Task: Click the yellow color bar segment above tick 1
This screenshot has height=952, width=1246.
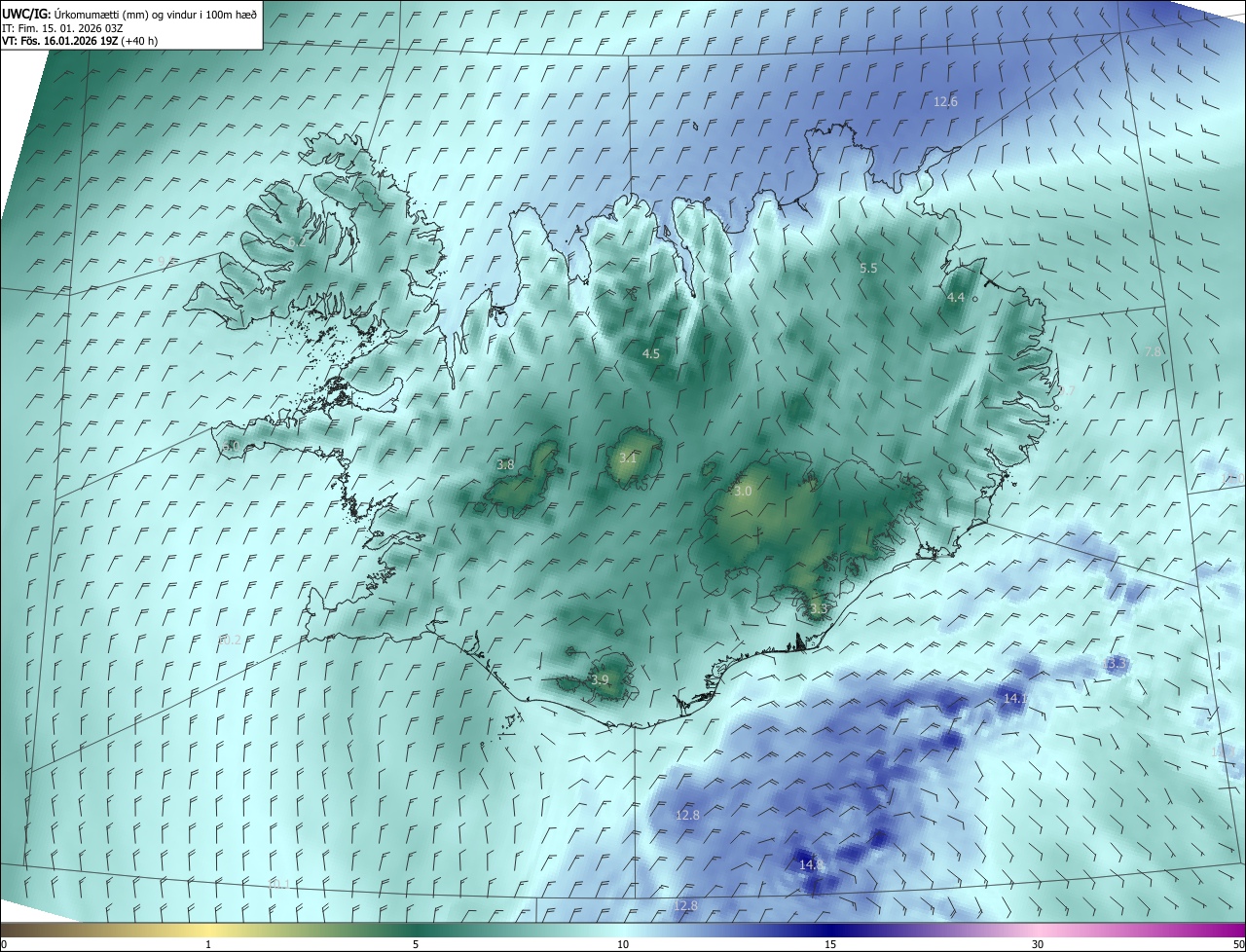Action: (x=208, y=930)
